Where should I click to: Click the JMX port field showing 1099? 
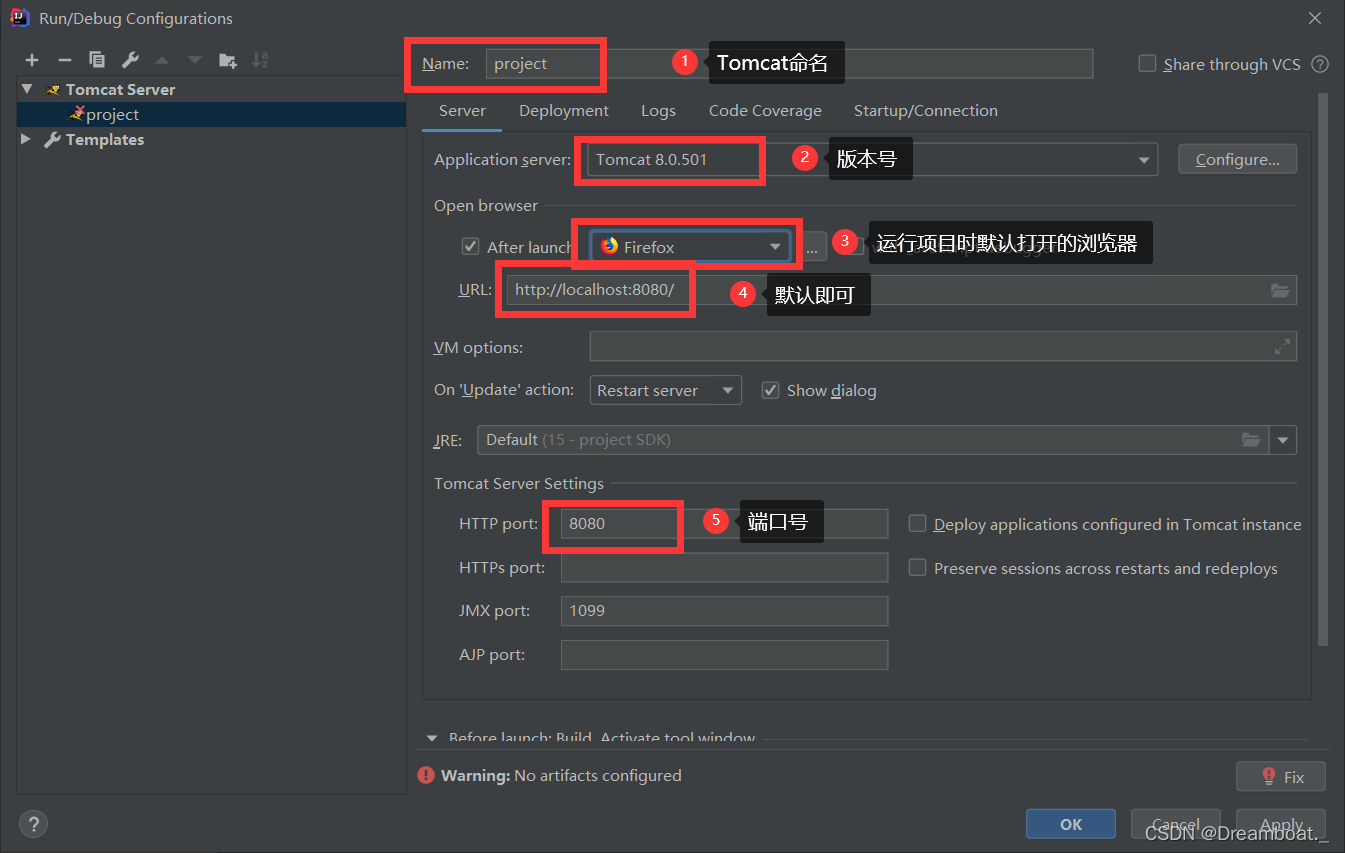(x=724, y=611)
